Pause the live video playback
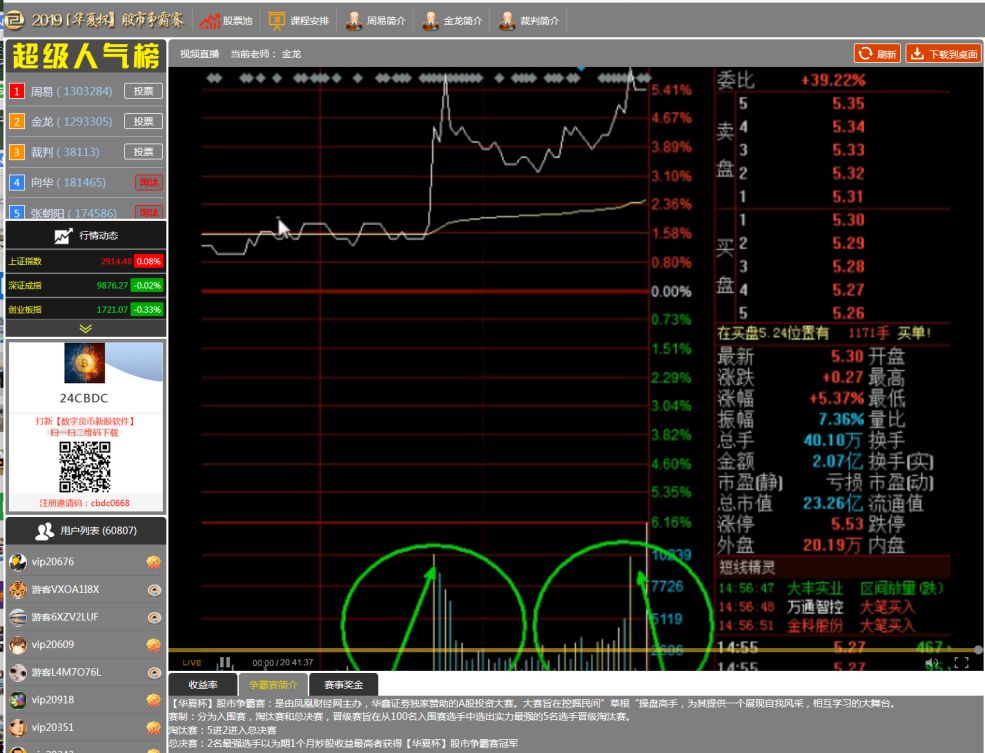985x753 pixels. tap(225, 662)
